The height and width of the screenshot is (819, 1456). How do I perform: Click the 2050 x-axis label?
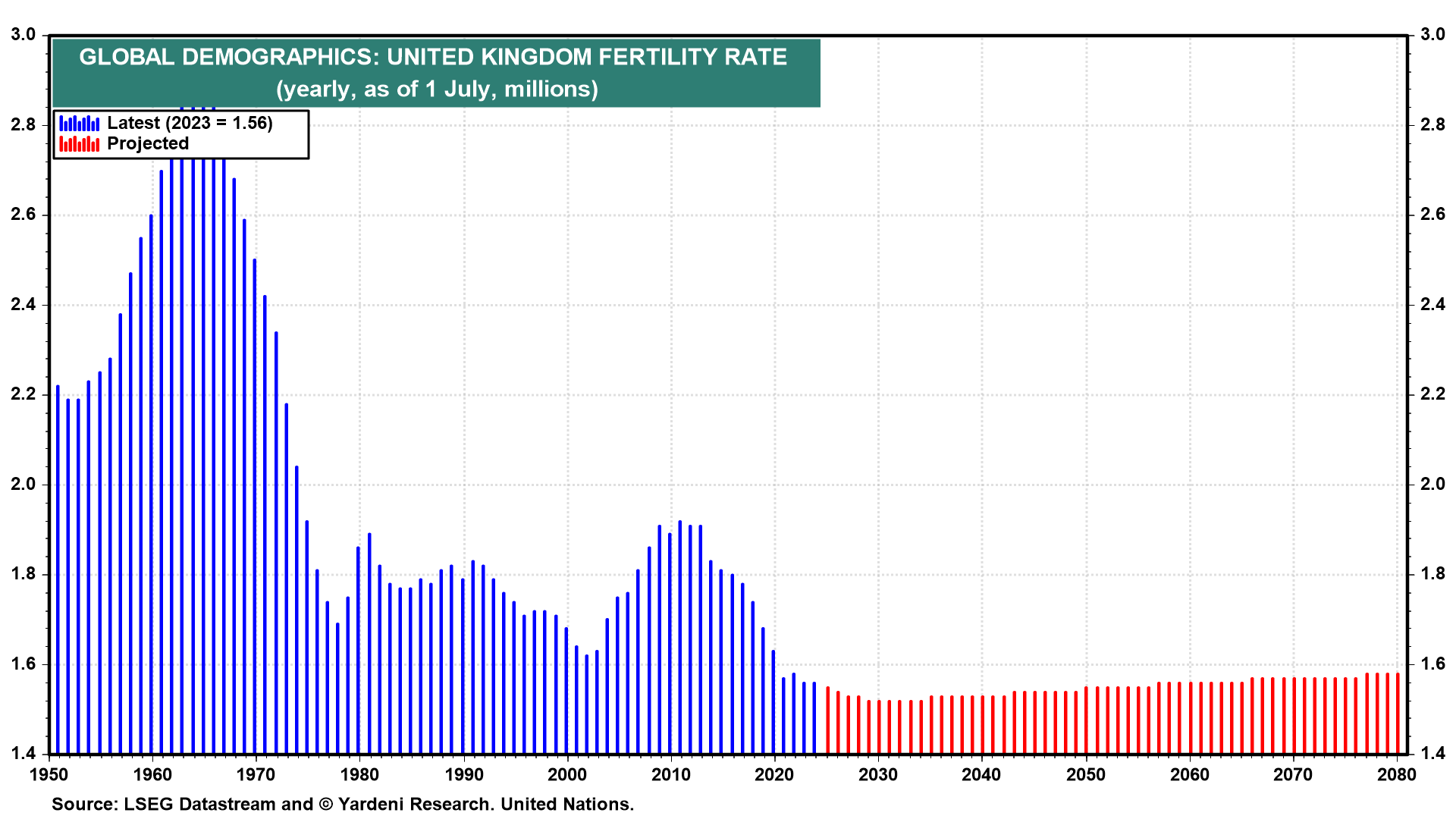[1086, 775]
